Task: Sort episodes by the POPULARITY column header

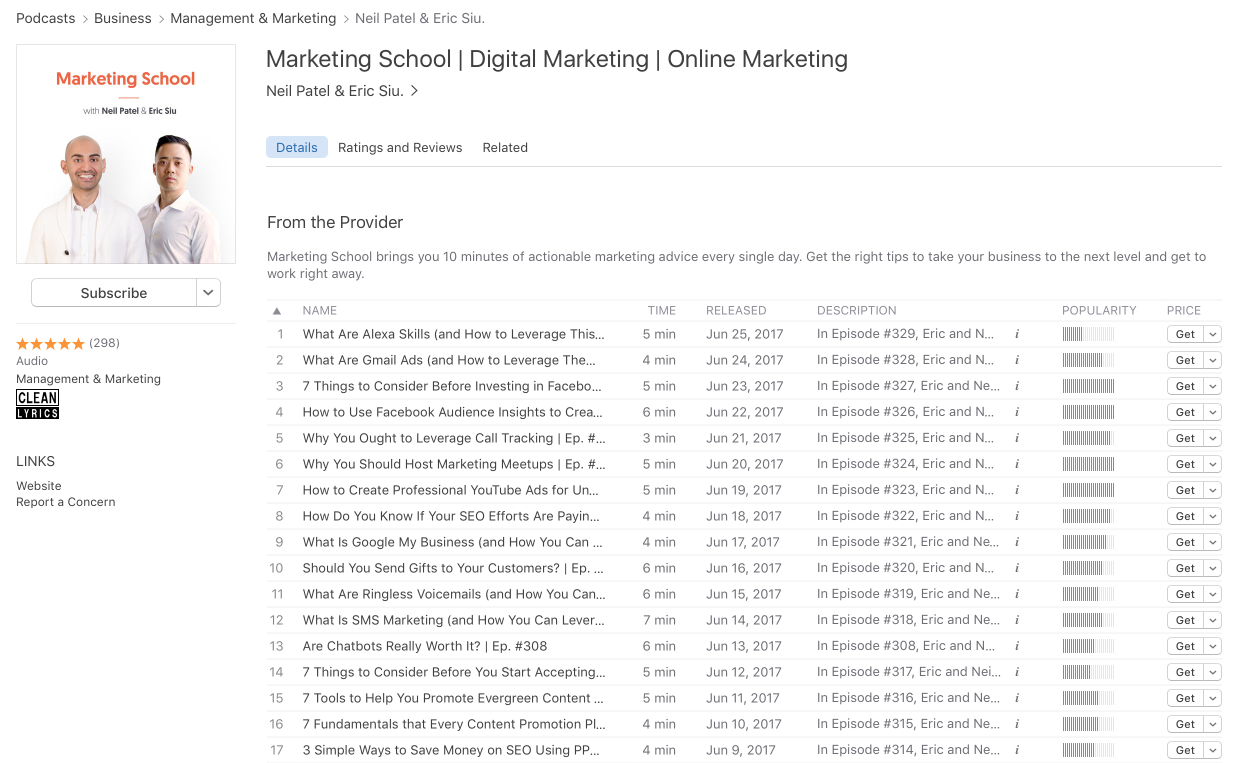Action: pos(1099,311)
